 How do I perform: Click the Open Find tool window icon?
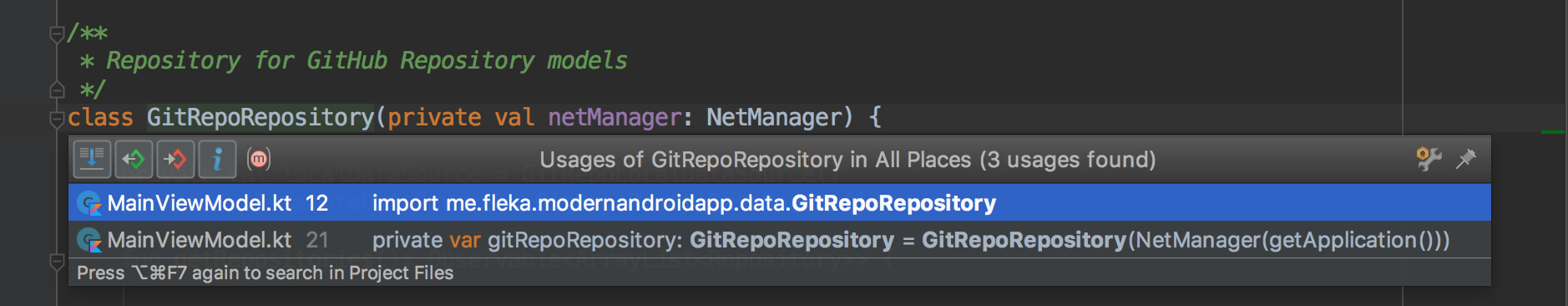point(92,159)
